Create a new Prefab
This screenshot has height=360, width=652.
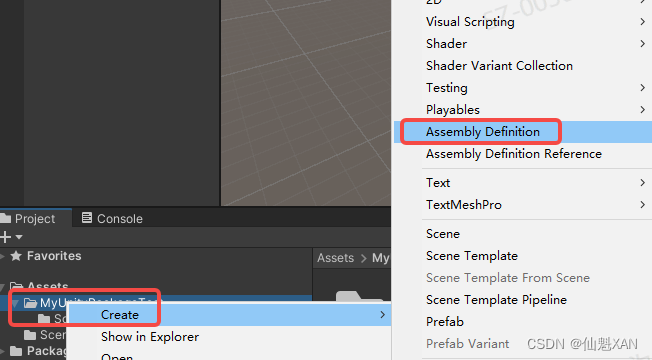click(523, 322)
